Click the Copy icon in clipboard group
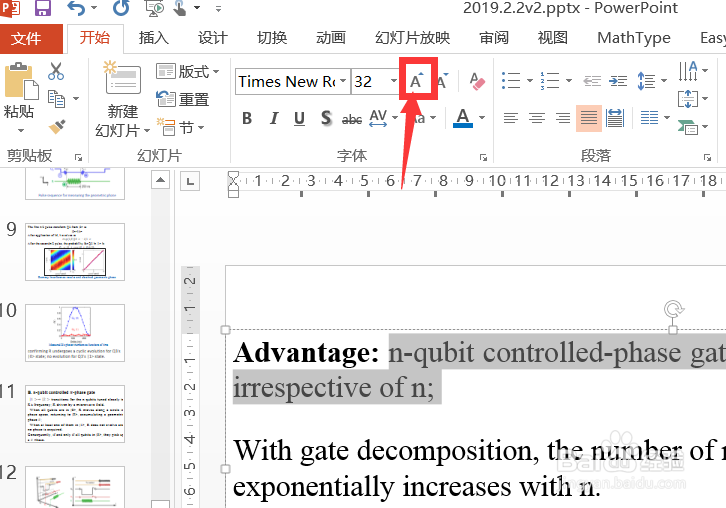Viewport: 726px width, 508px height. click(x=57, y=99)
